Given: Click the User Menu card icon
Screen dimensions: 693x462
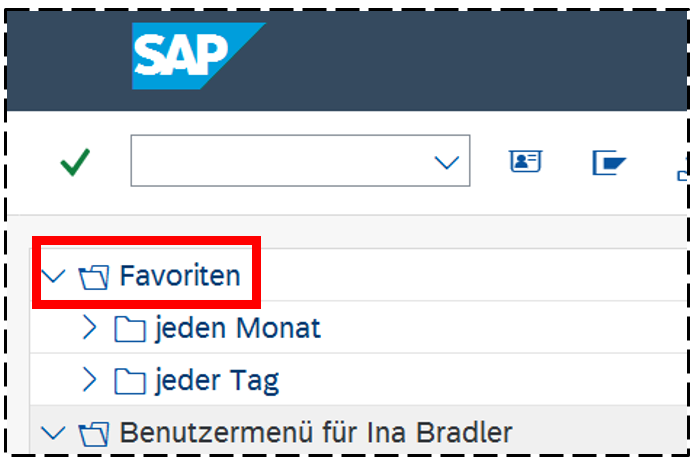Looking at the screenshot, I should click(x=525, y=162).
